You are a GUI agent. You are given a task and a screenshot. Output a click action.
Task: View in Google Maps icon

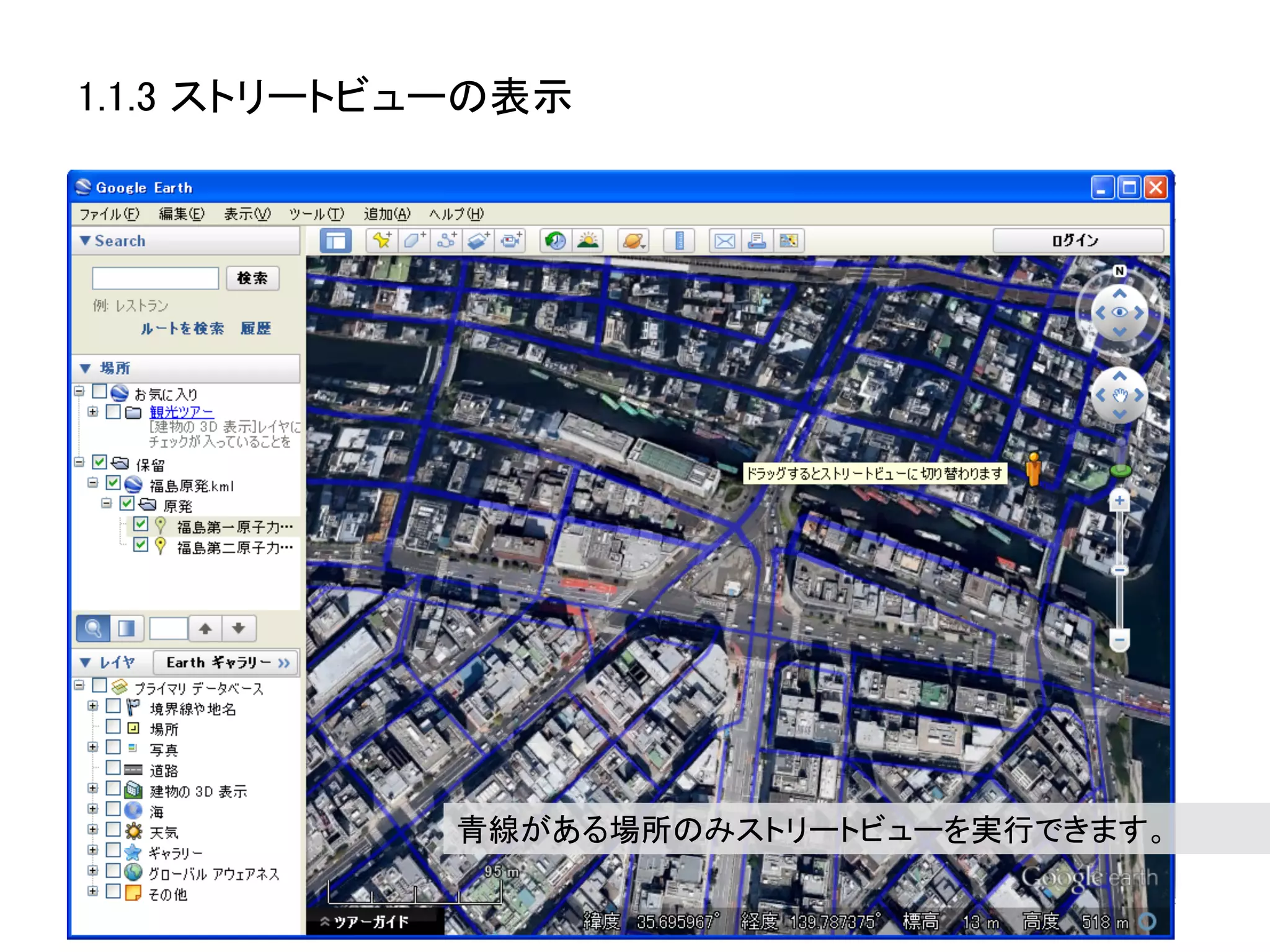point(789,240)
